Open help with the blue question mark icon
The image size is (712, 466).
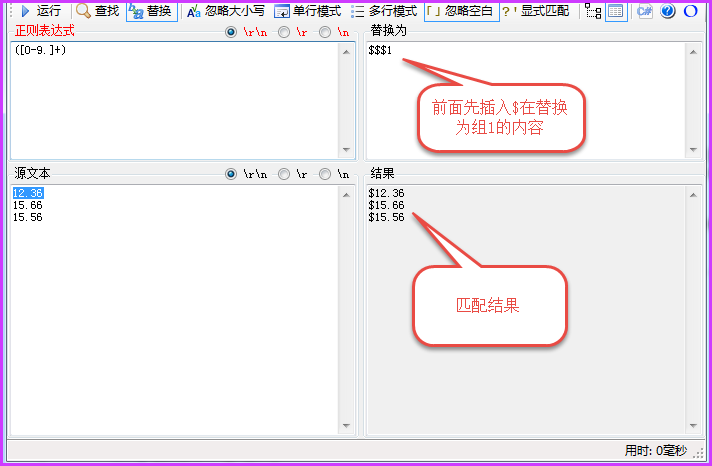tap(667, 11)
